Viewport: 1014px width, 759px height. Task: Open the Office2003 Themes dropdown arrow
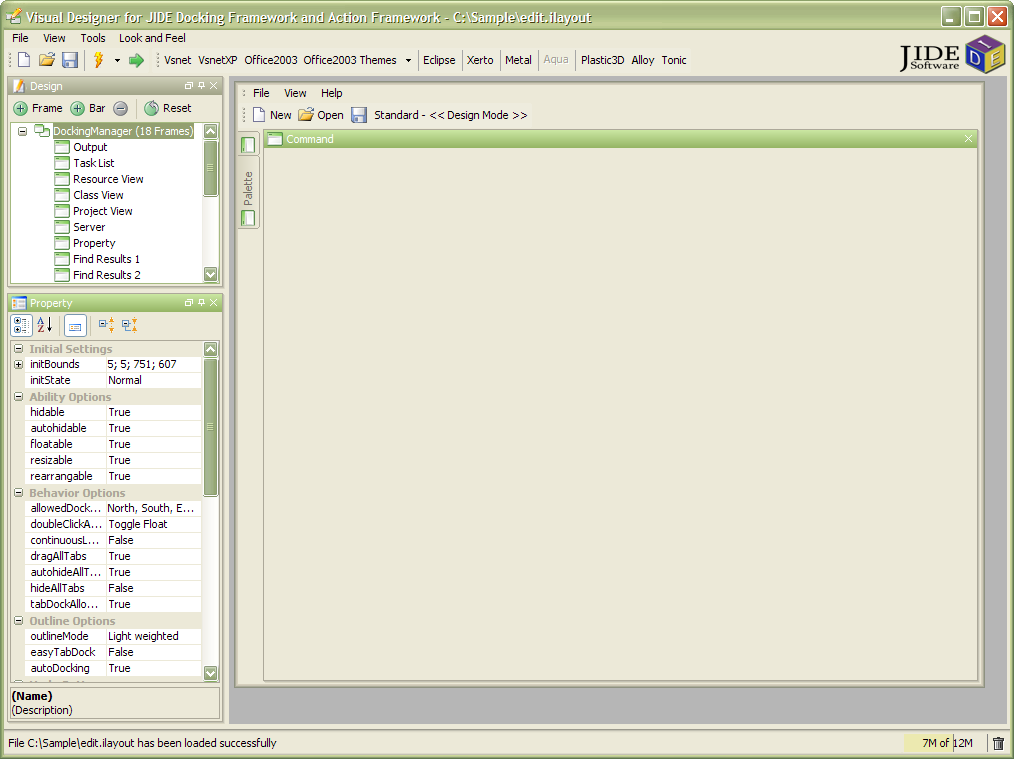pyautogui.click(x=408, y=61)
